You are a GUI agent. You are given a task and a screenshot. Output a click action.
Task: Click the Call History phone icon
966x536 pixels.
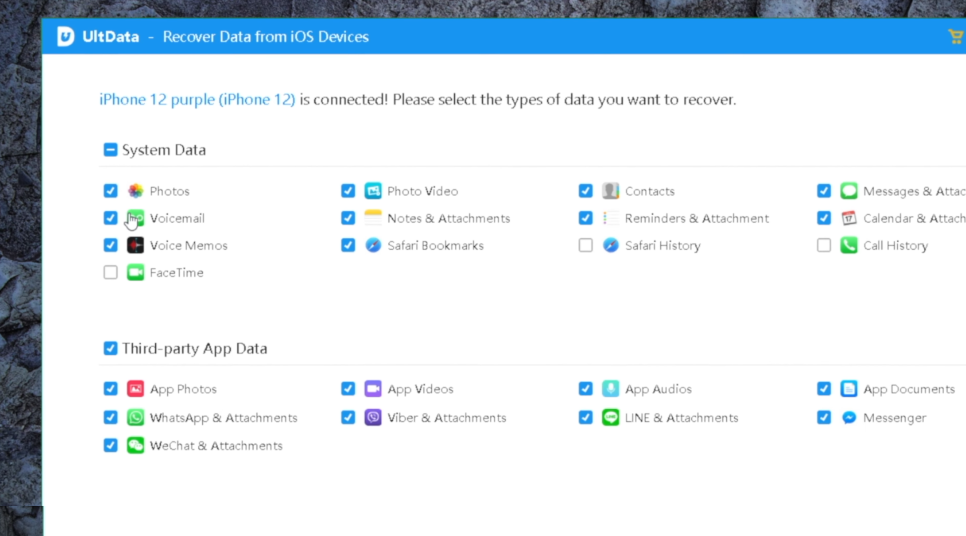[x=849, y=245]
